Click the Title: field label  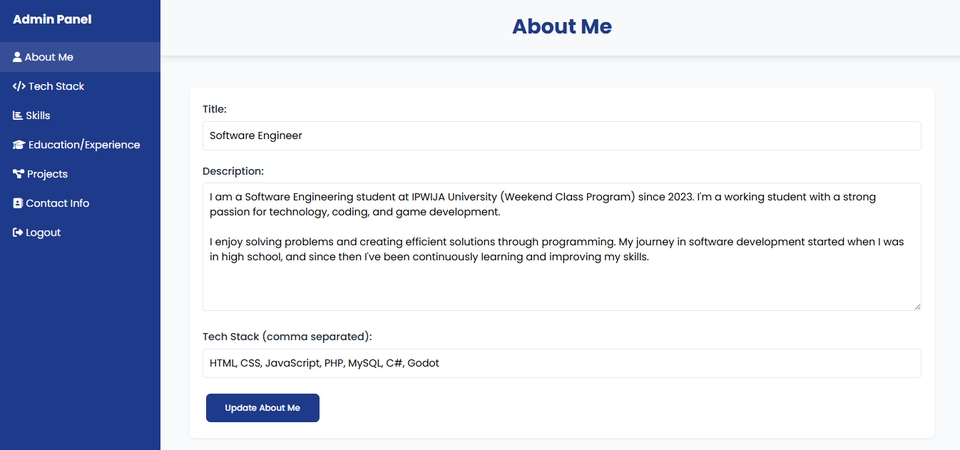pos(215,109)
